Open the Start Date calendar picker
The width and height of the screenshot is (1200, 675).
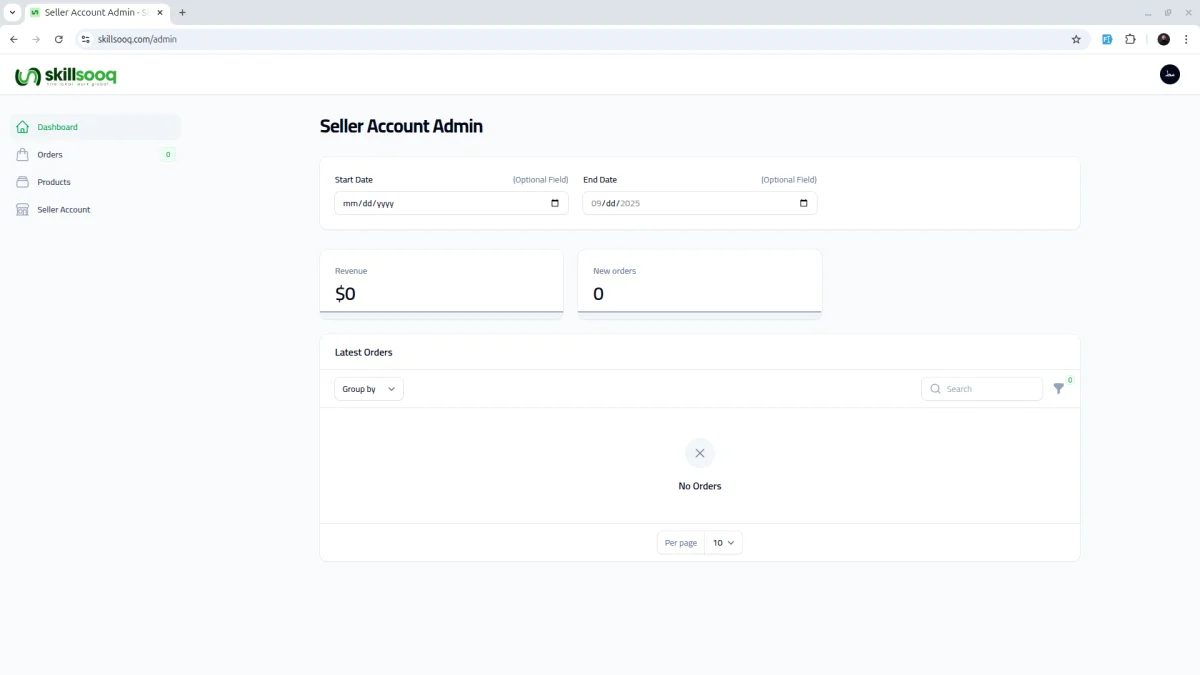(x=555, y=203)
